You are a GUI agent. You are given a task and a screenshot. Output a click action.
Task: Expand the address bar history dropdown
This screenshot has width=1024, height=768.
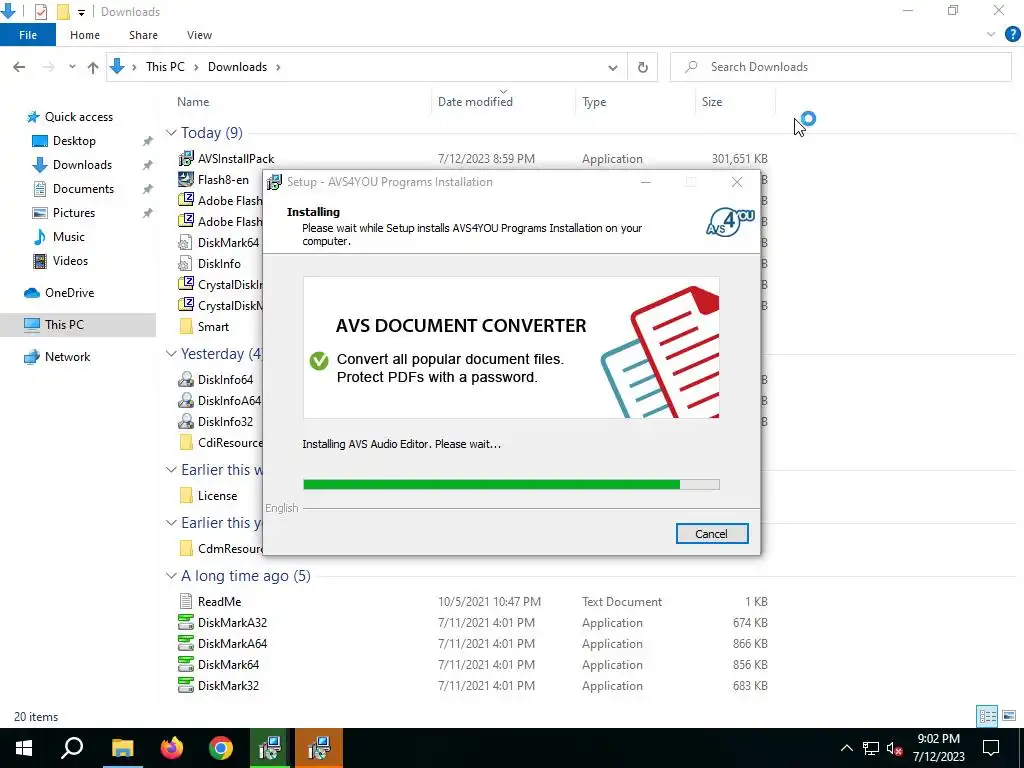(613, 67)
